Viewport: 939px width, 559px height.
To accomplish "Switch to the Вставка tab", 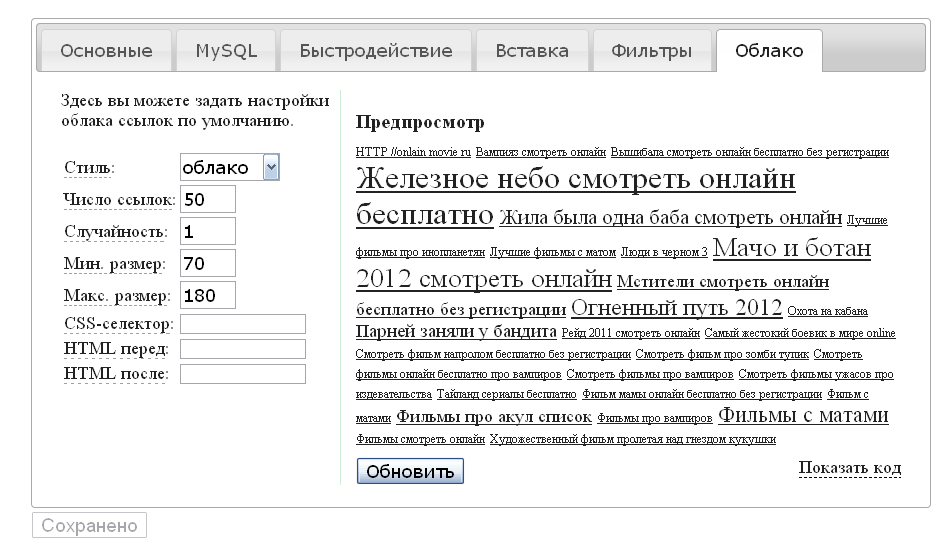I will [x=531, y=51].
